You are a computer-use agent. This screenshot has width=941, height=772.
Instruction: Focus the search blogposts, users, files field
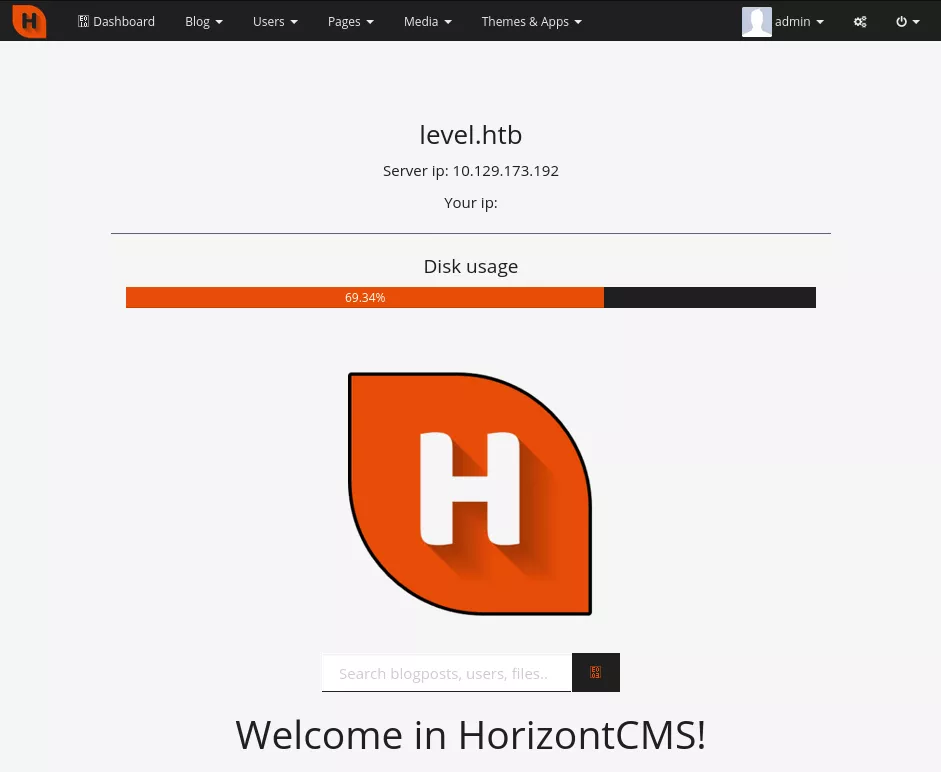coord(446,673)
